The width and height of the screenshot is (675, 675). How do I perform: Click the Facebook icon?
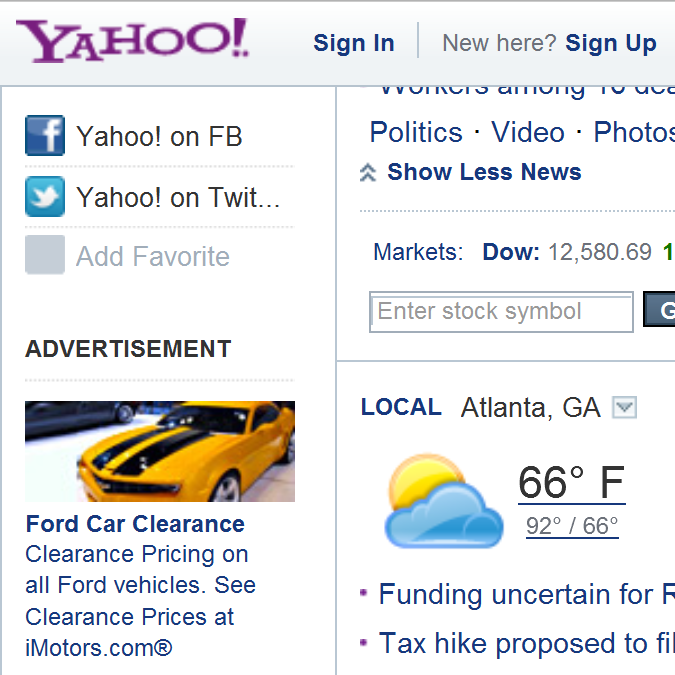click(45, 137)
